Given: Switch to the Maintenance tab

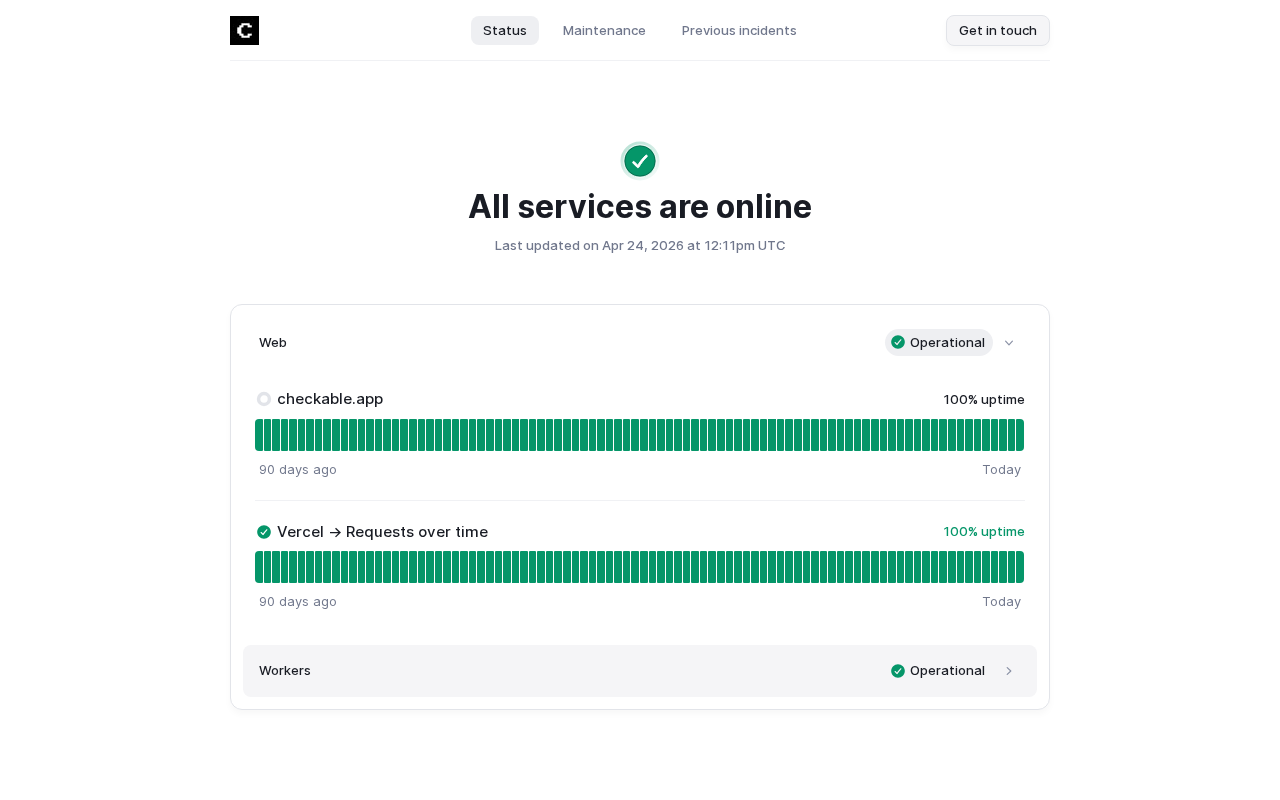Looking at the screenshot, I should pyautogui.click(x=604, y=30).
